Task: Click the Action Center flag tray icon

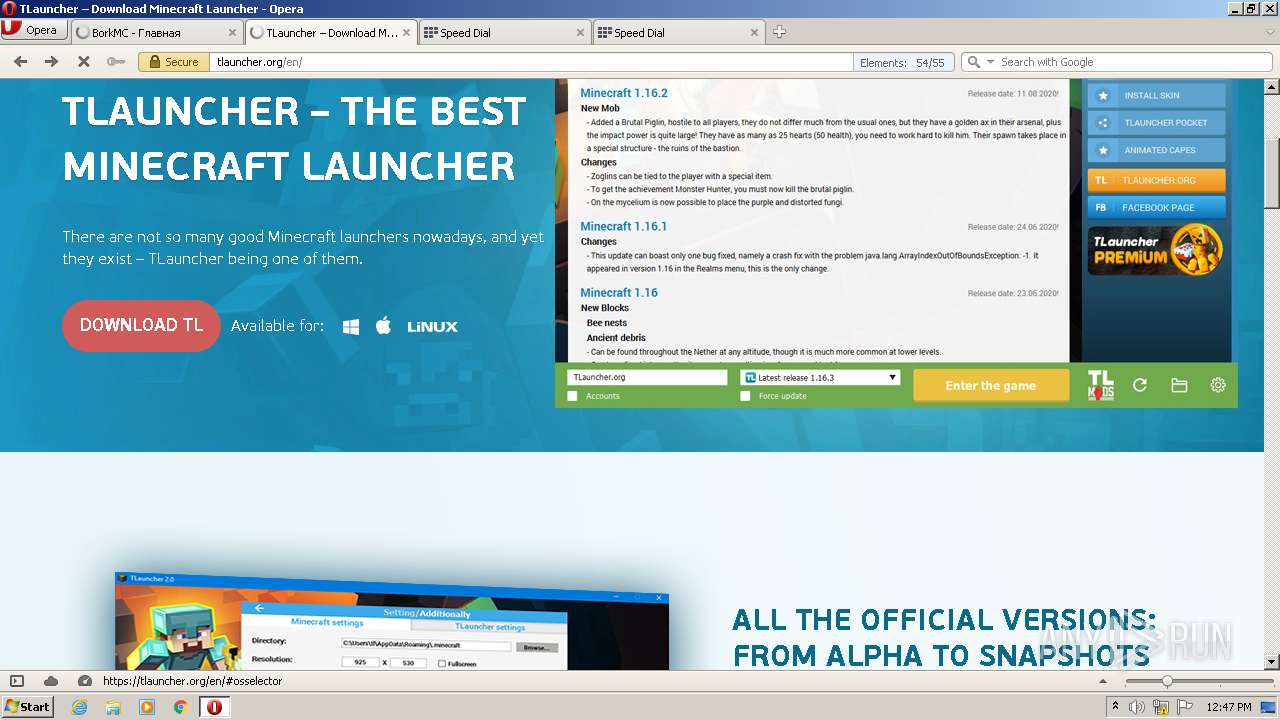Action: point(1184,707)
